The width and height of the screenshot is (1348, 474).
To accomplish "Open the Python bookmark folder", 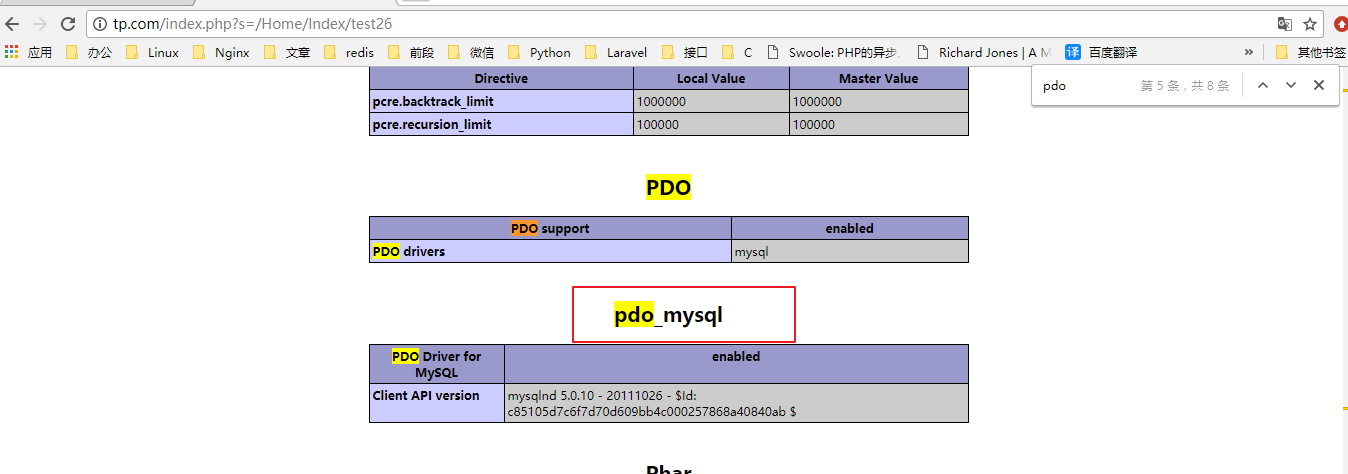I will [540, 53].
